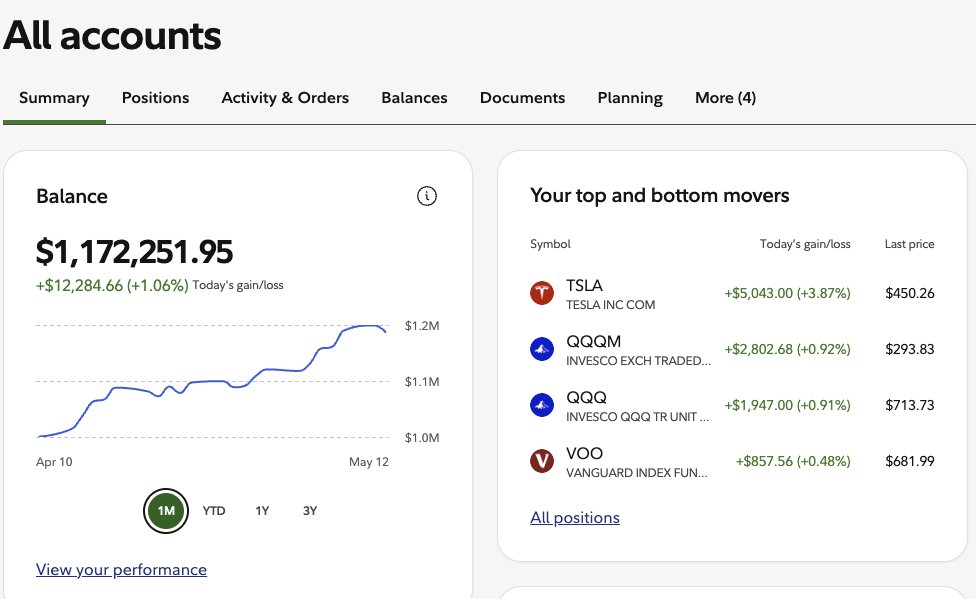Click VOO gain +$857.56 (+0.48%)

[x=793, y=461]
